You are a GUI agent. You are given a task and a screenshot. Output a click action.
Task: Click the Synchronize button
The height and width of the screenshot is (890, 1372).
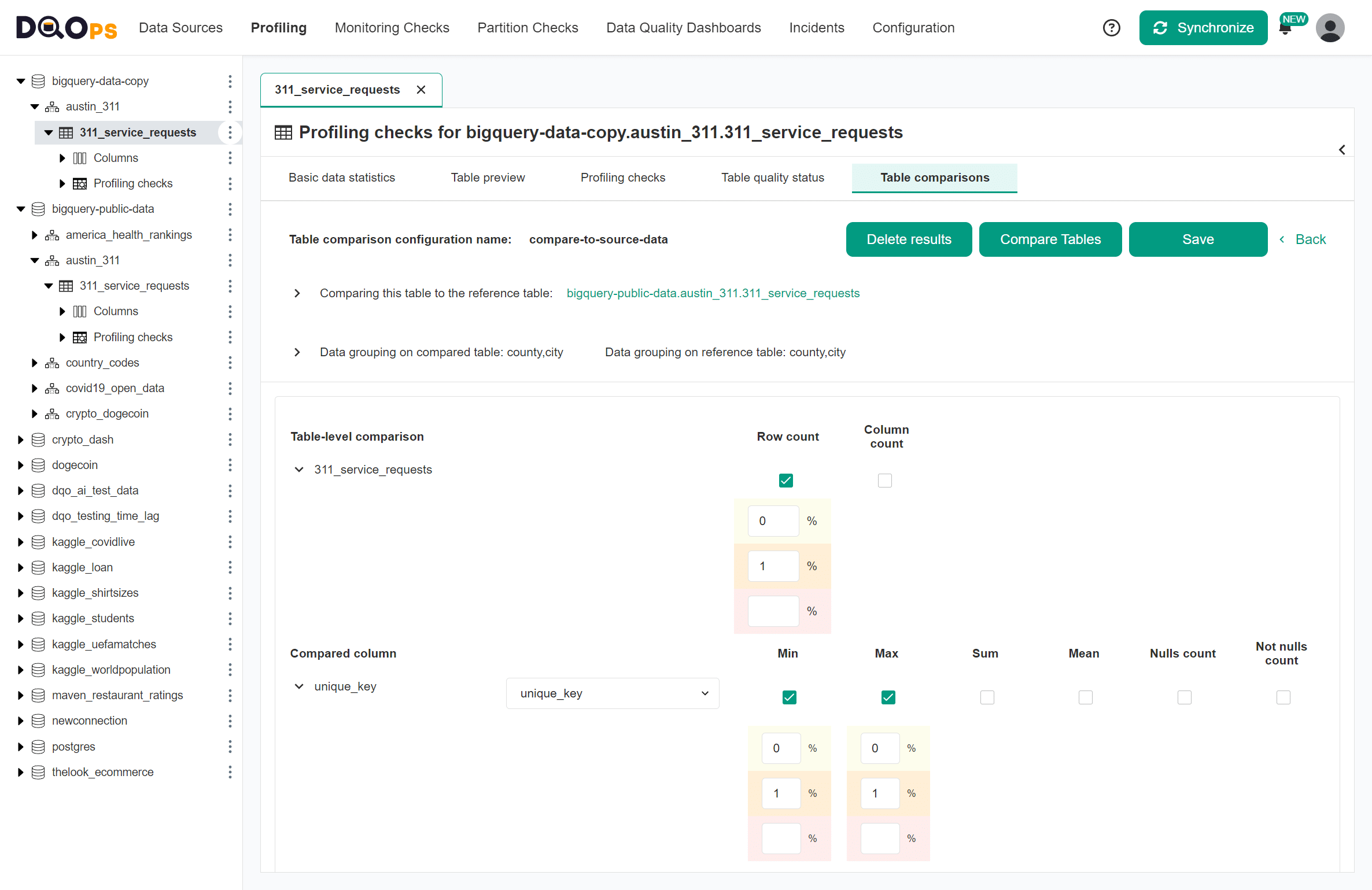point(1203,28)
